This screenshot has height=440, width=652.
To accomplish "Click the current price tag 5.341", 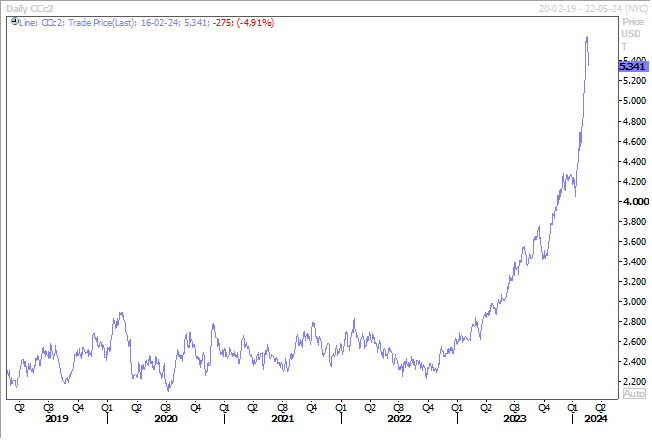I will pyautogui.click(x=633, y=66).
